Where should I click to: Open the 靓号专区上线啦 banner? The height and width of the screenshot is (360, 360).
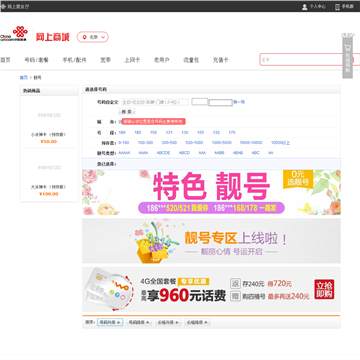point(211,241)
